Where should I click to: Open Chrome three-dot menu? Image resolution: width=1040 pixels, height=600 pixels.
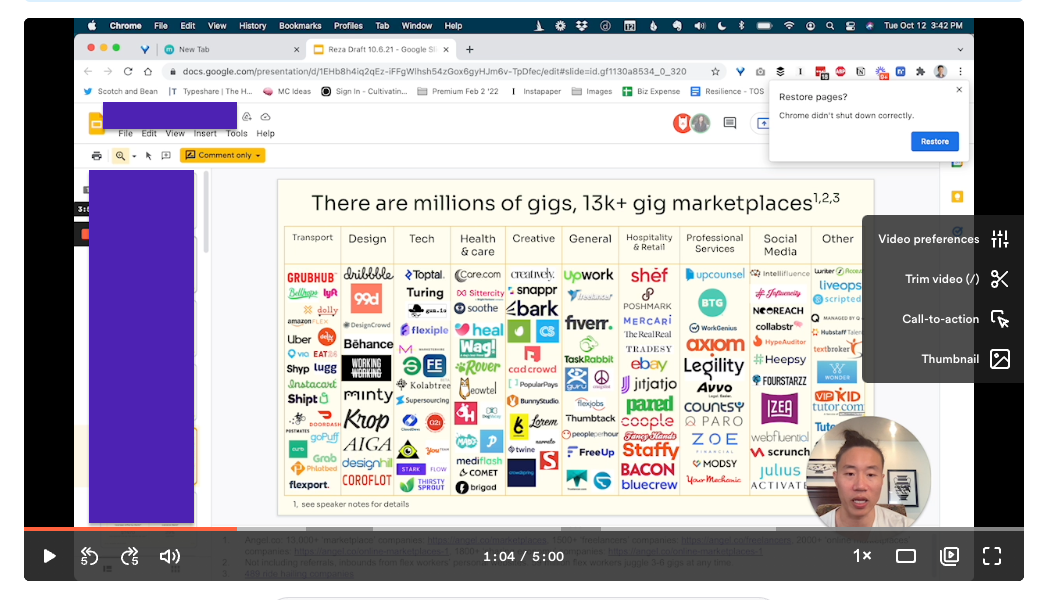(960, 71)
